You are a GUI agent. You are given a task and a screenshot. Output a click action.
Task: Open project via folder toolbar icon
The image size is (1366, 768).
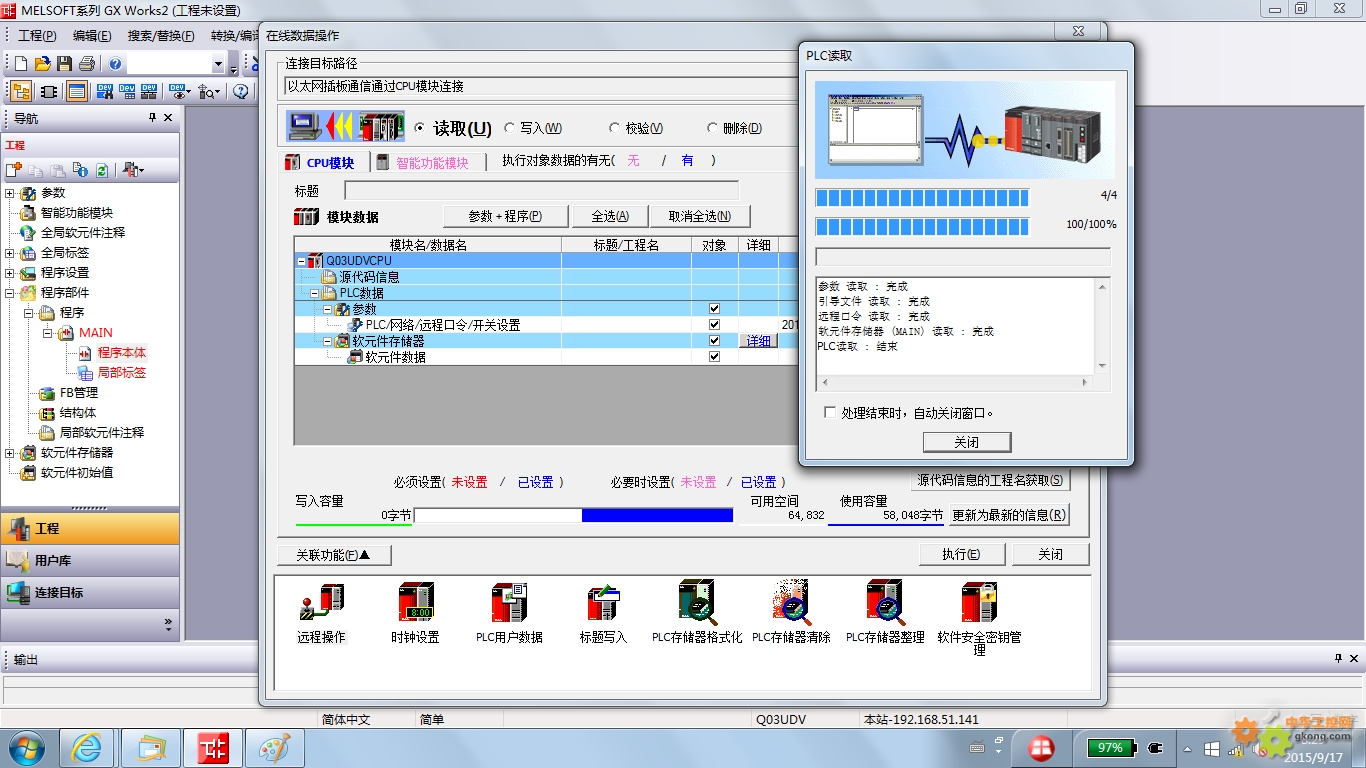pyautogui.click(x=43, y=64)
